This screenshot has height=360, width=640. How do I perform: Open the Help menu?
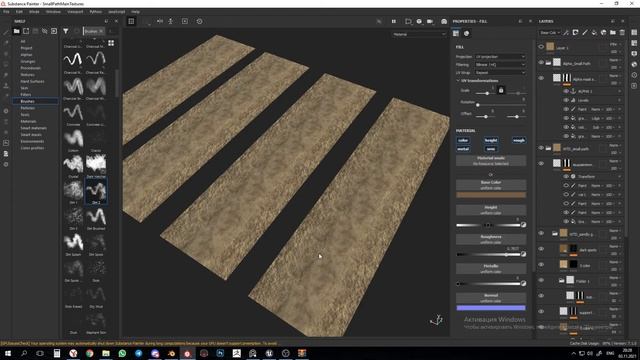click(135, 12)
